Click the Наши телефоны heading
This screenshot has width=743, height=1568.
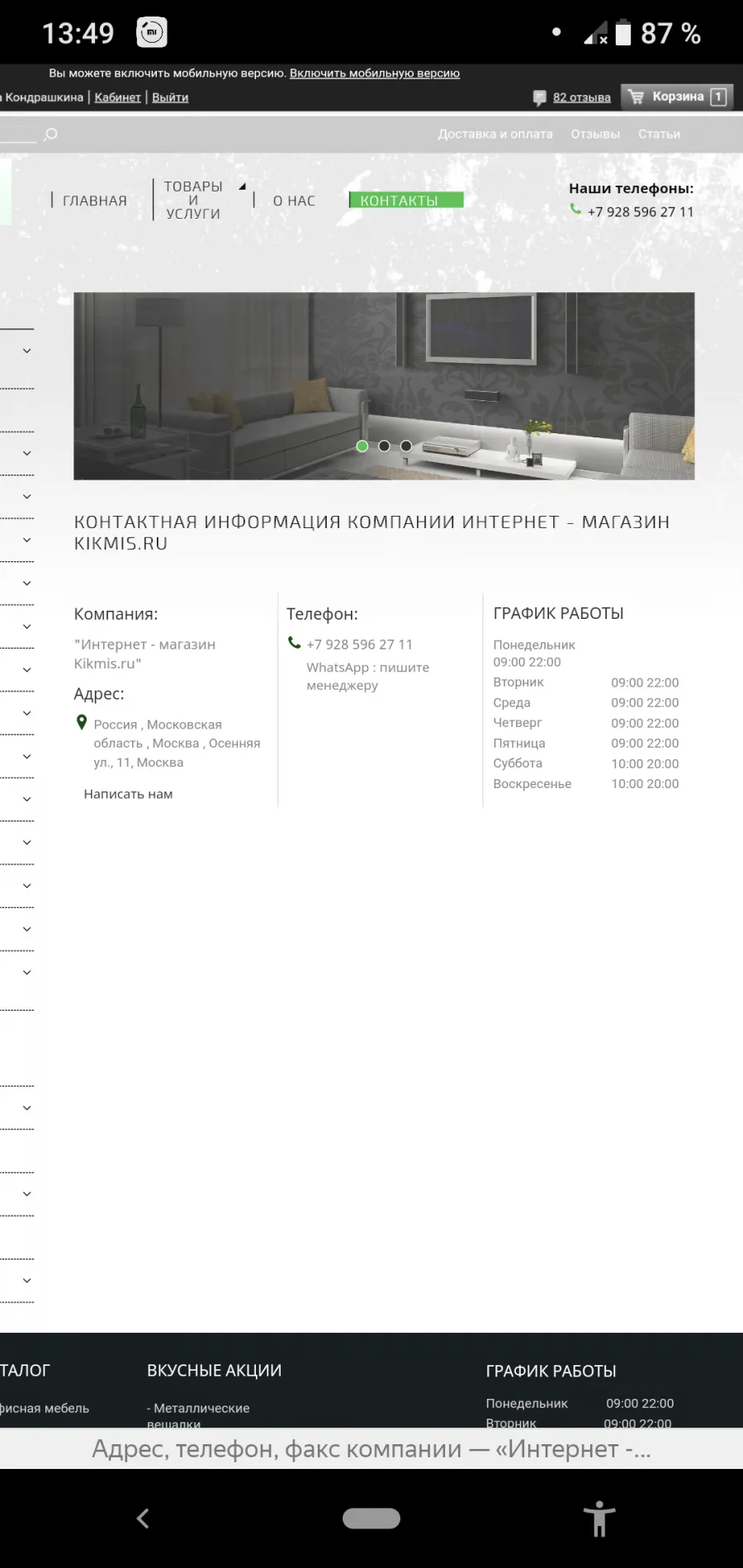point(631,188)
